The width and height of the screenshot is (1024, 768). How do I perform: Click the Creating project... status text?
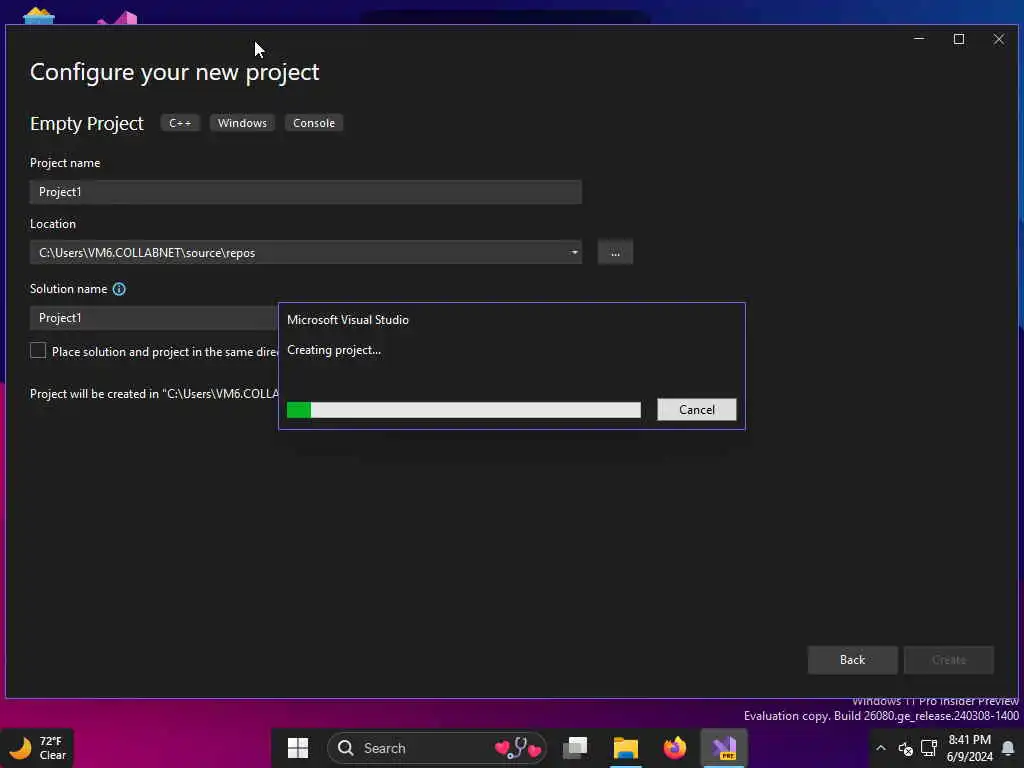coord(334,350)
